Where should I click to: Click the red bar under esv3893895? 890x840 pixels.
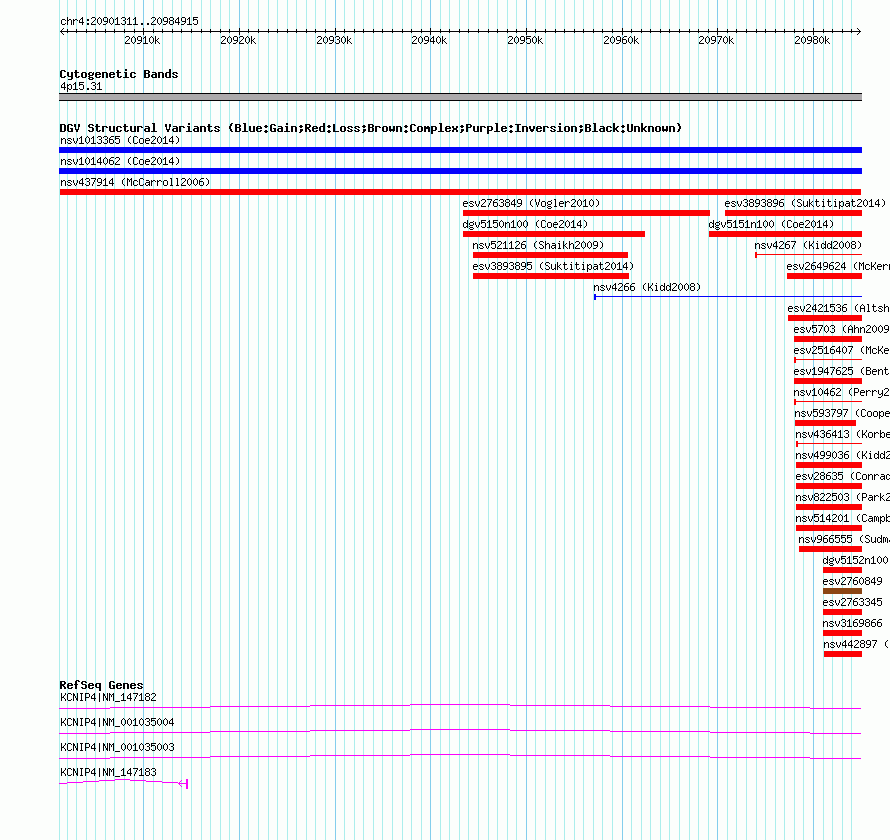coord(551,276)
